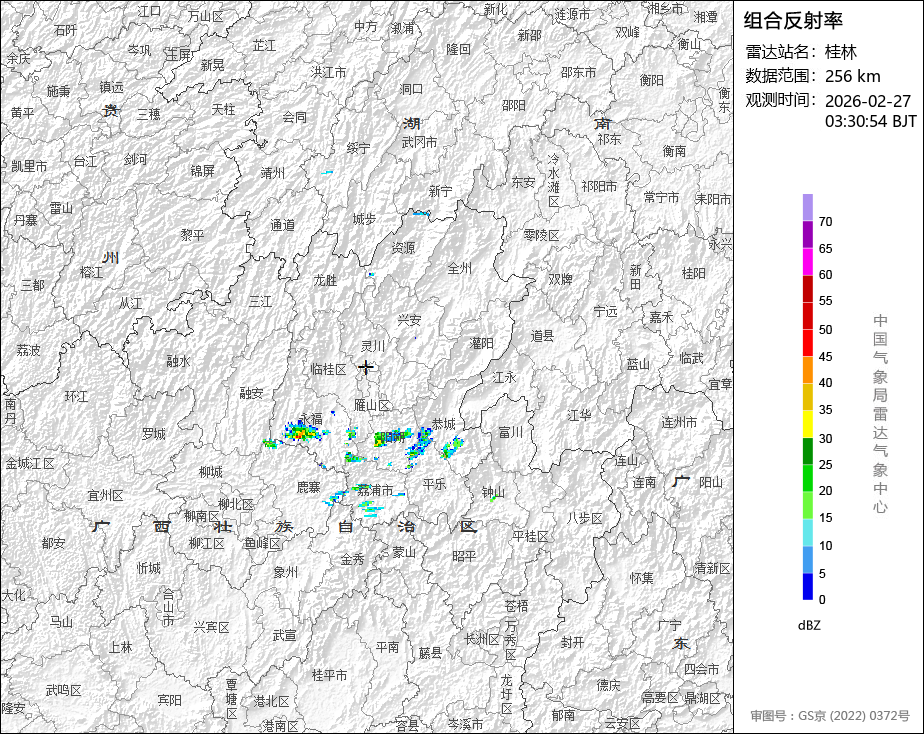
Task: Click the 兴安 map label
Action: click(409, 320)
